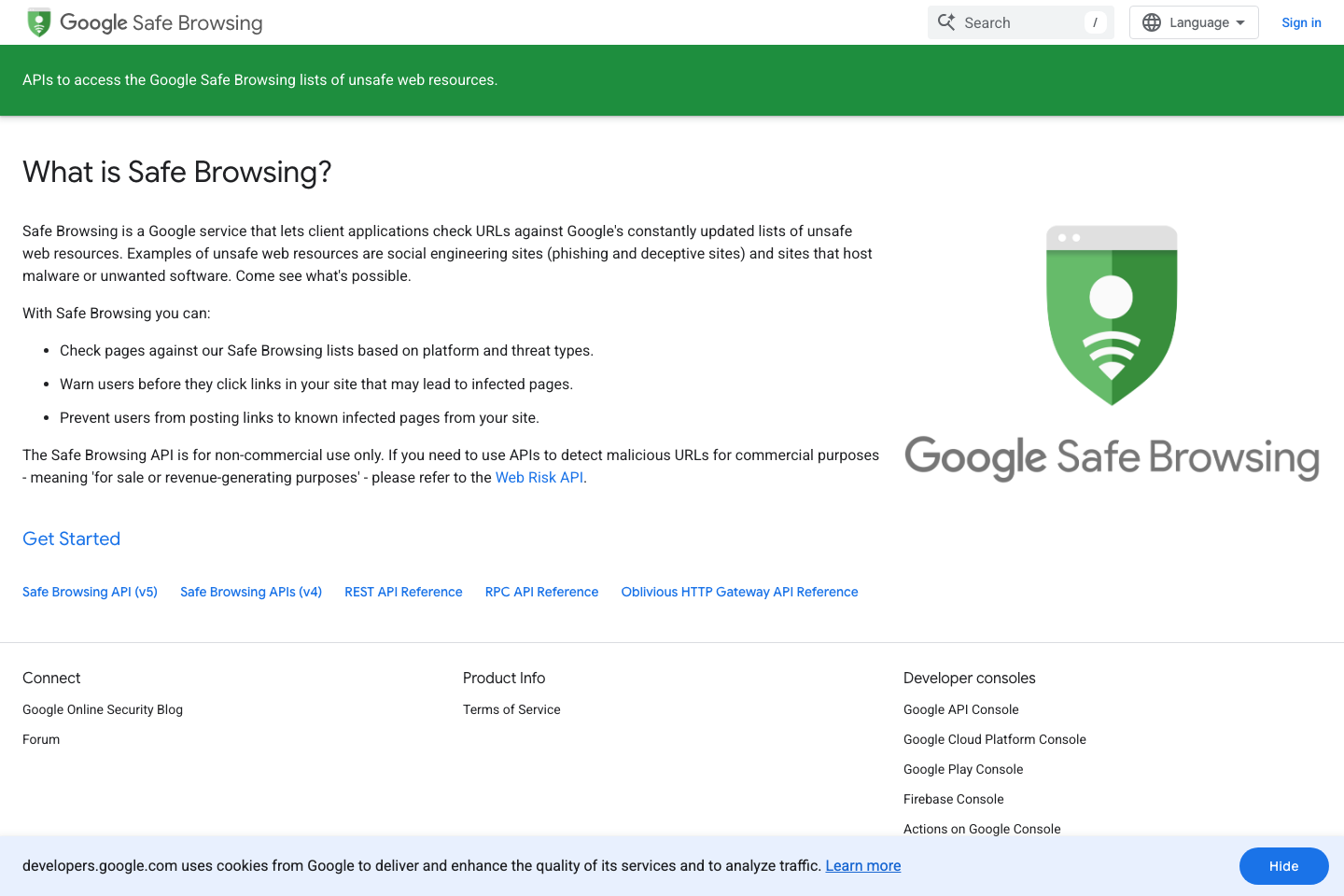Click the slash keyboard shortcut badge in search

coord(1095,22)
